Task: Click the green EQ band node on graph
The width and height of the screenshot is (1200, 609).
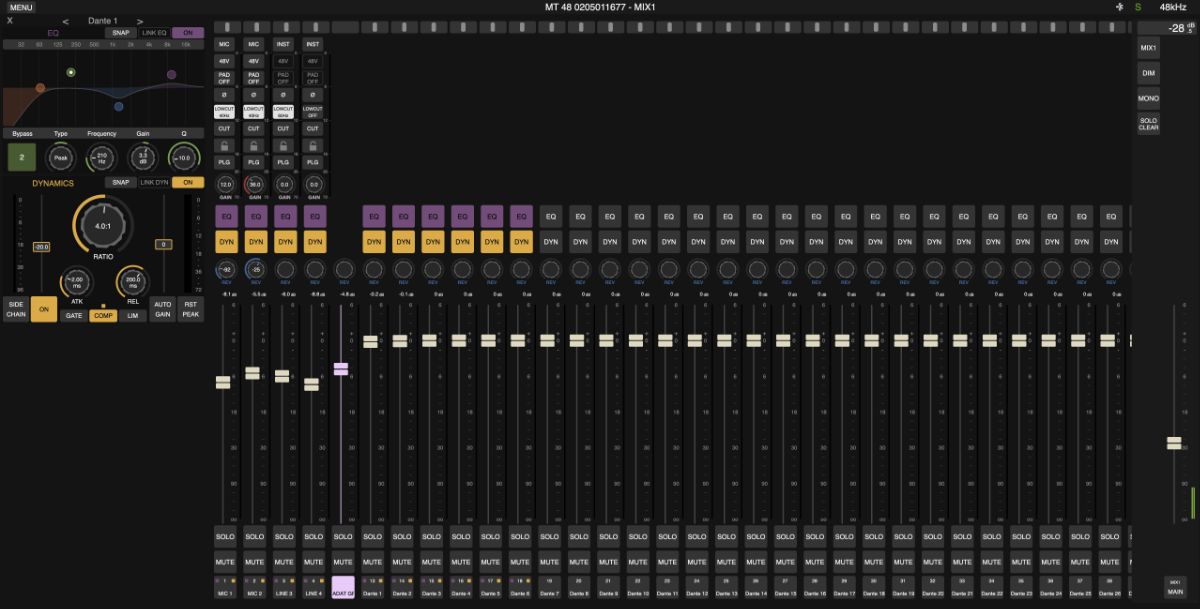Action: pyautogui.click(x=70, y=73)
